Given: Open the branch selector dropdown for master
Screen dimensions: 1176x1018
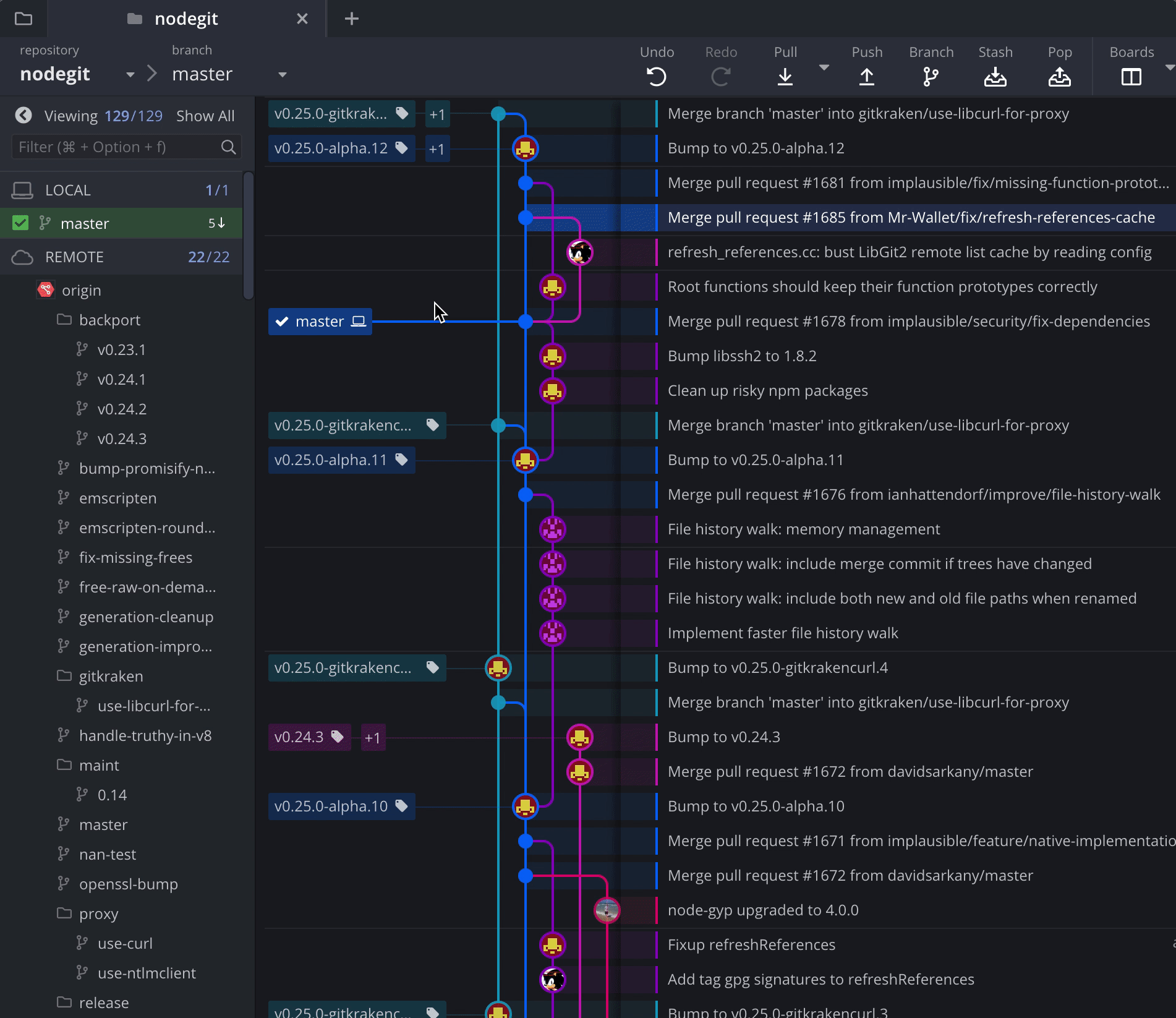Looking at the screenshot, I should tap(283, 74).
